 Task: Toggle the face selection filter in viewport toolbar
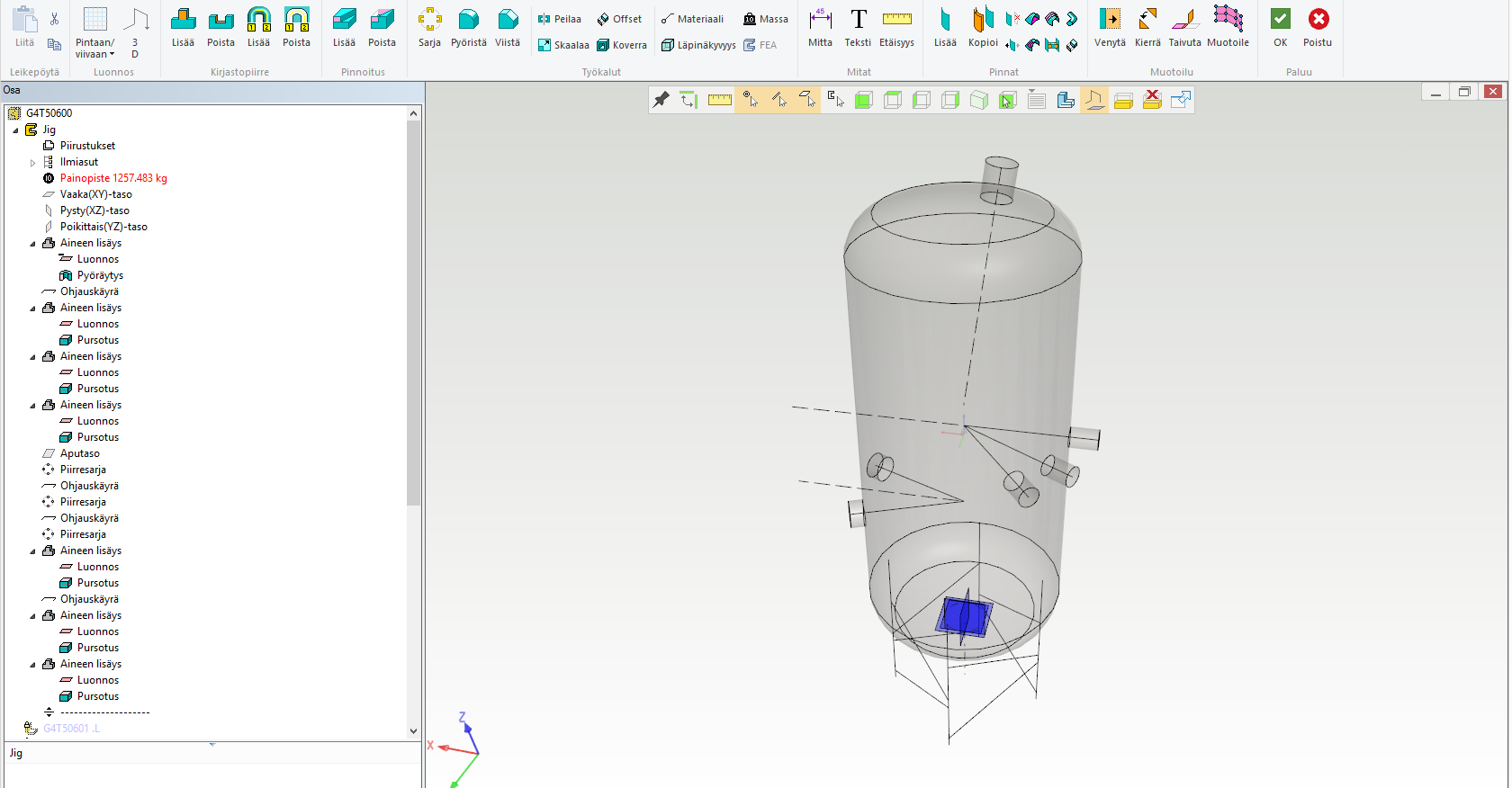807,100
